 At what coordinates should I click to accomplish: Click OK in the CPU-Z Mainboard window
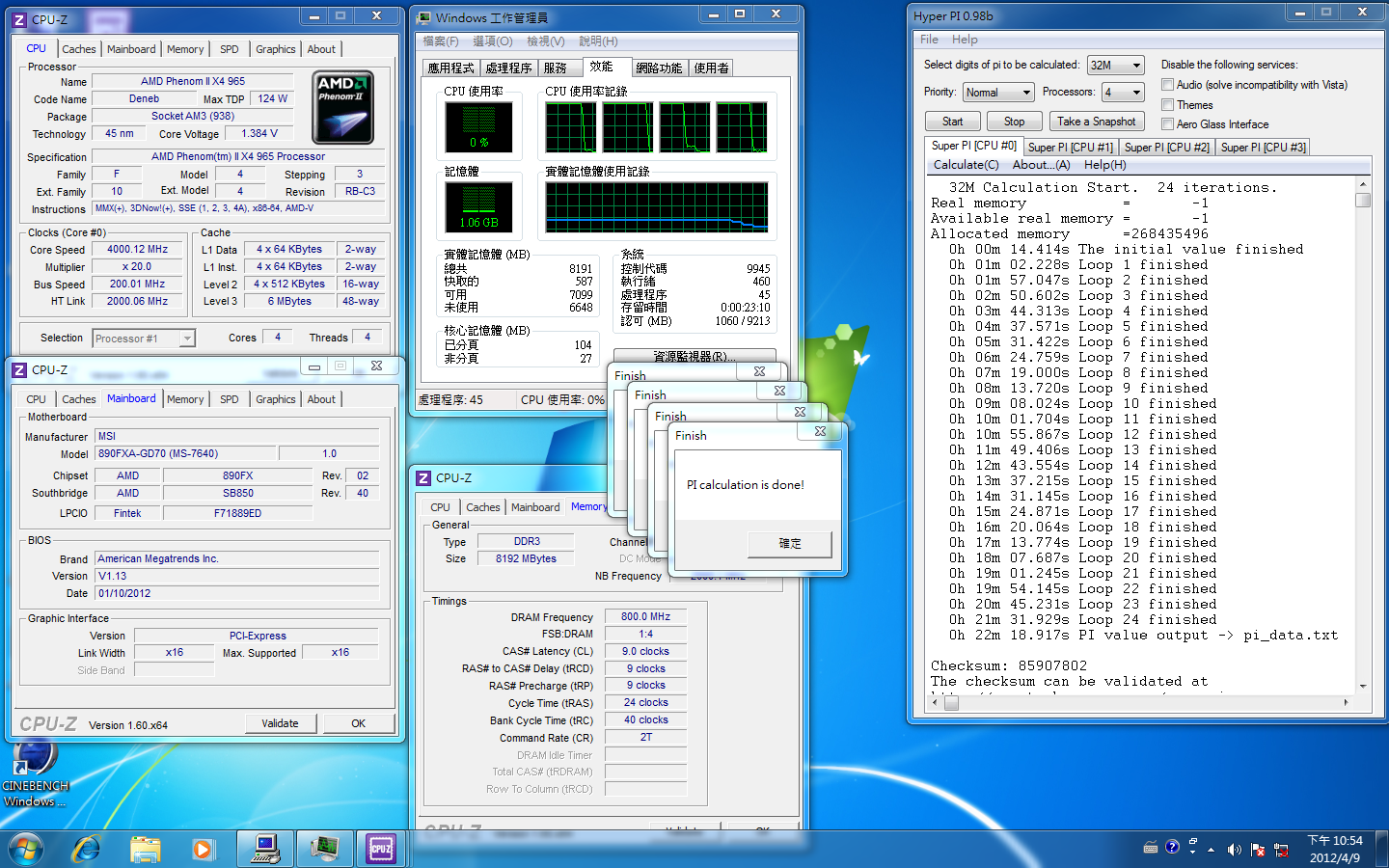359,723
